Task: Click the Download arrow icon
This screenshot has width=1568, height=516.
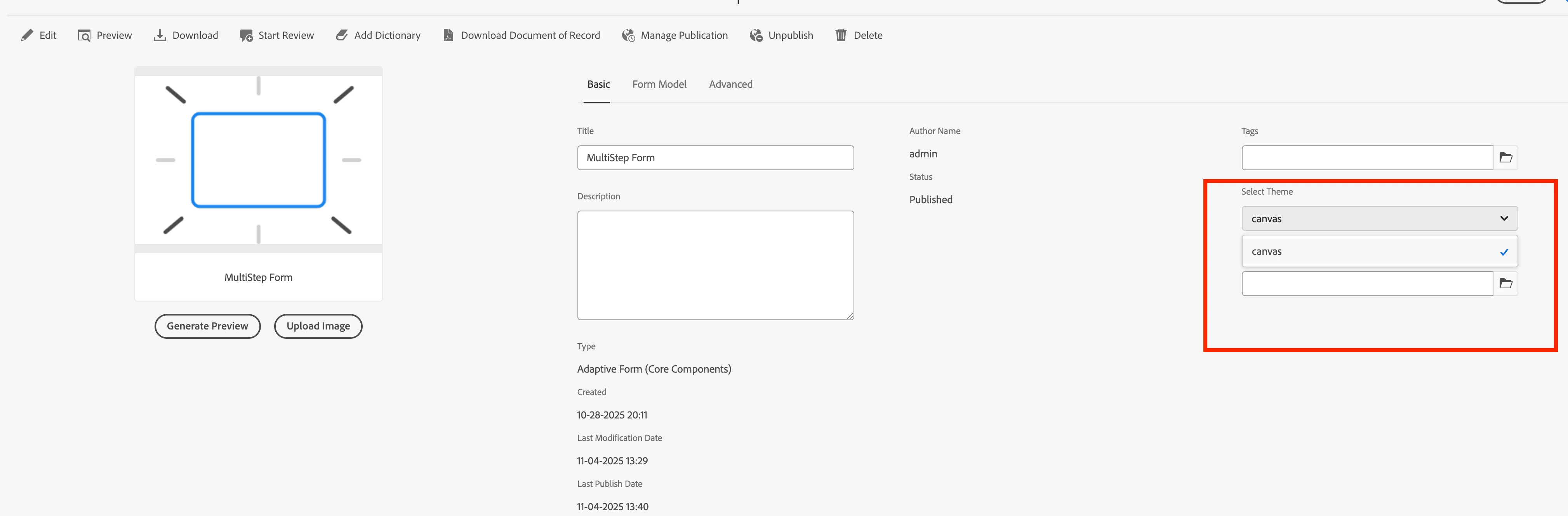Action: click(x=160, y=35)
